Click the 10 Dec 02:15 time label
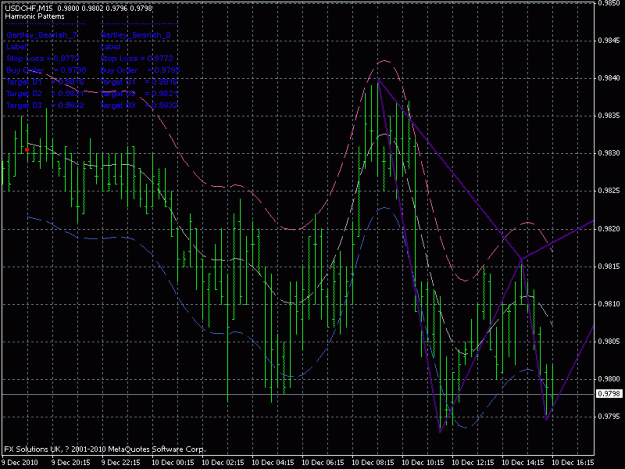625x469 pixels. 223,463
